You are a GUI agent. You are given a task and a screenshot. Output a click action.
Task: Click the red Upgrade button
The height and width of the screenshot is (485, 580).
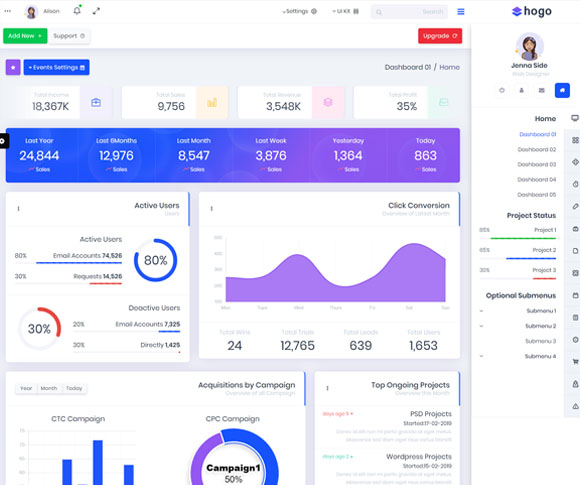(440, 36)
